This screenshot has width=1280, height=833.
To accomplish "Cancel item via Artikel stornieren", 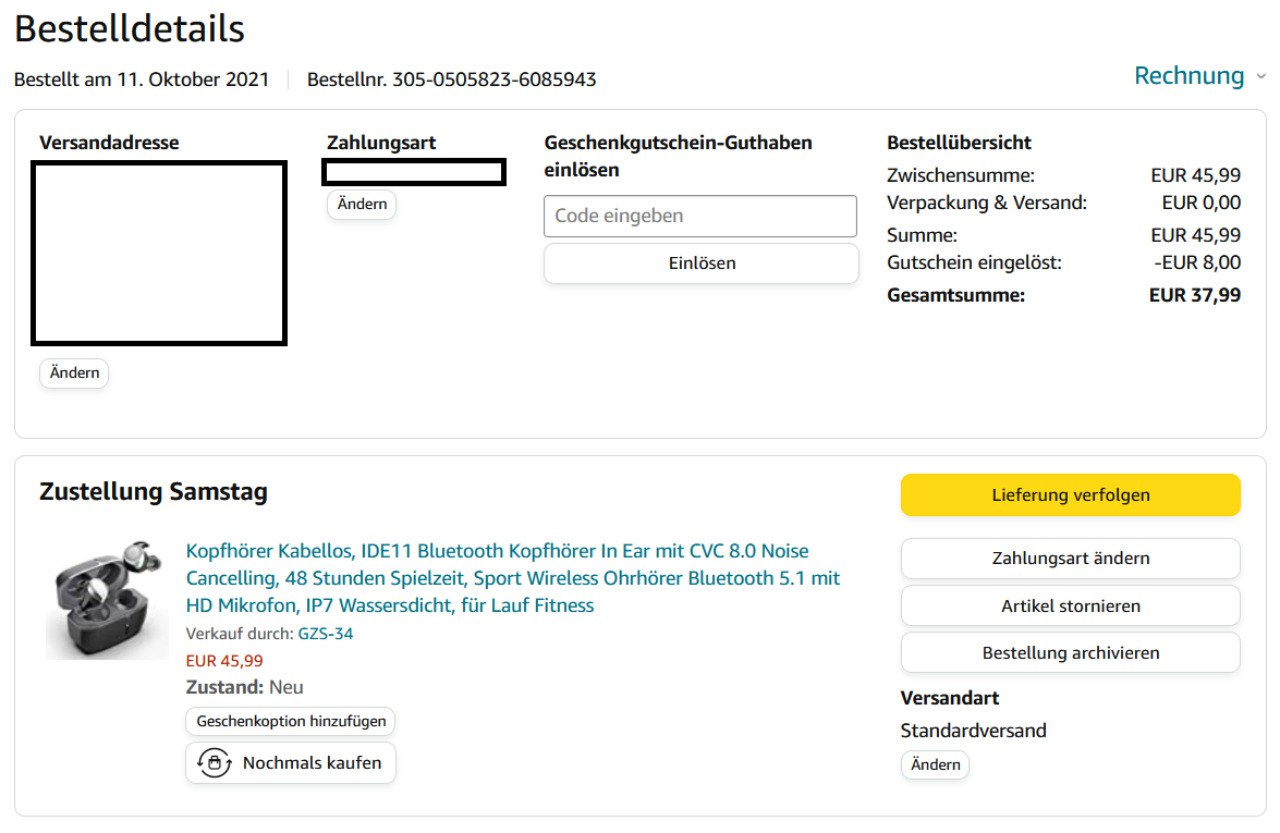I will coord(1070,606).
